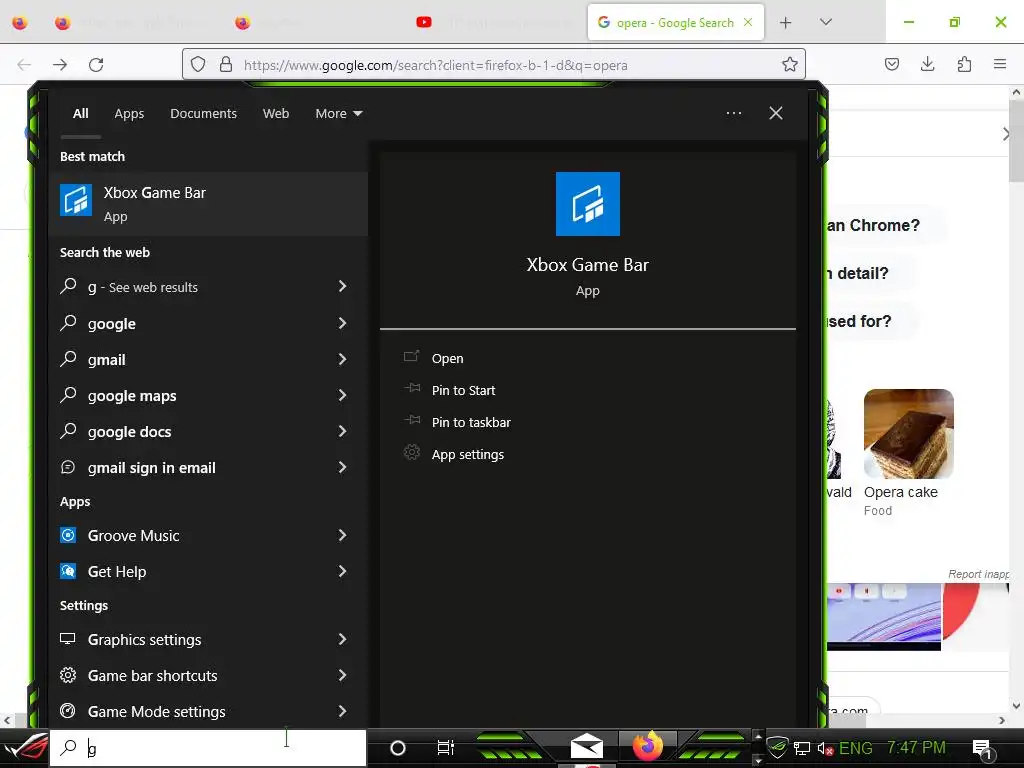The height and width of the screenshot is (768, 1024).
Task: Expand the google maps suggestion arrow
Action: coord(342,394)
